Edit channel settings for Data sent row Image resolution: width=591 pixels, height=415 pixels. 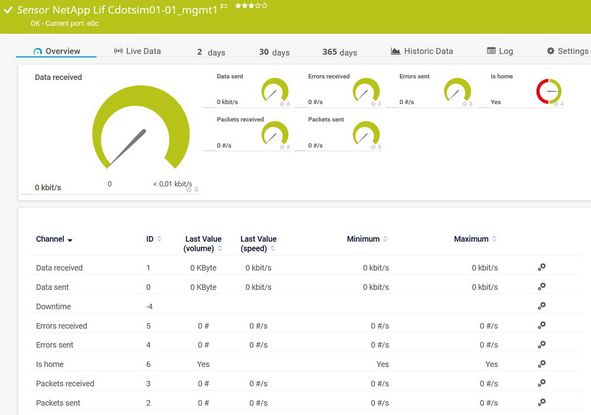click(x=542, y=286)
